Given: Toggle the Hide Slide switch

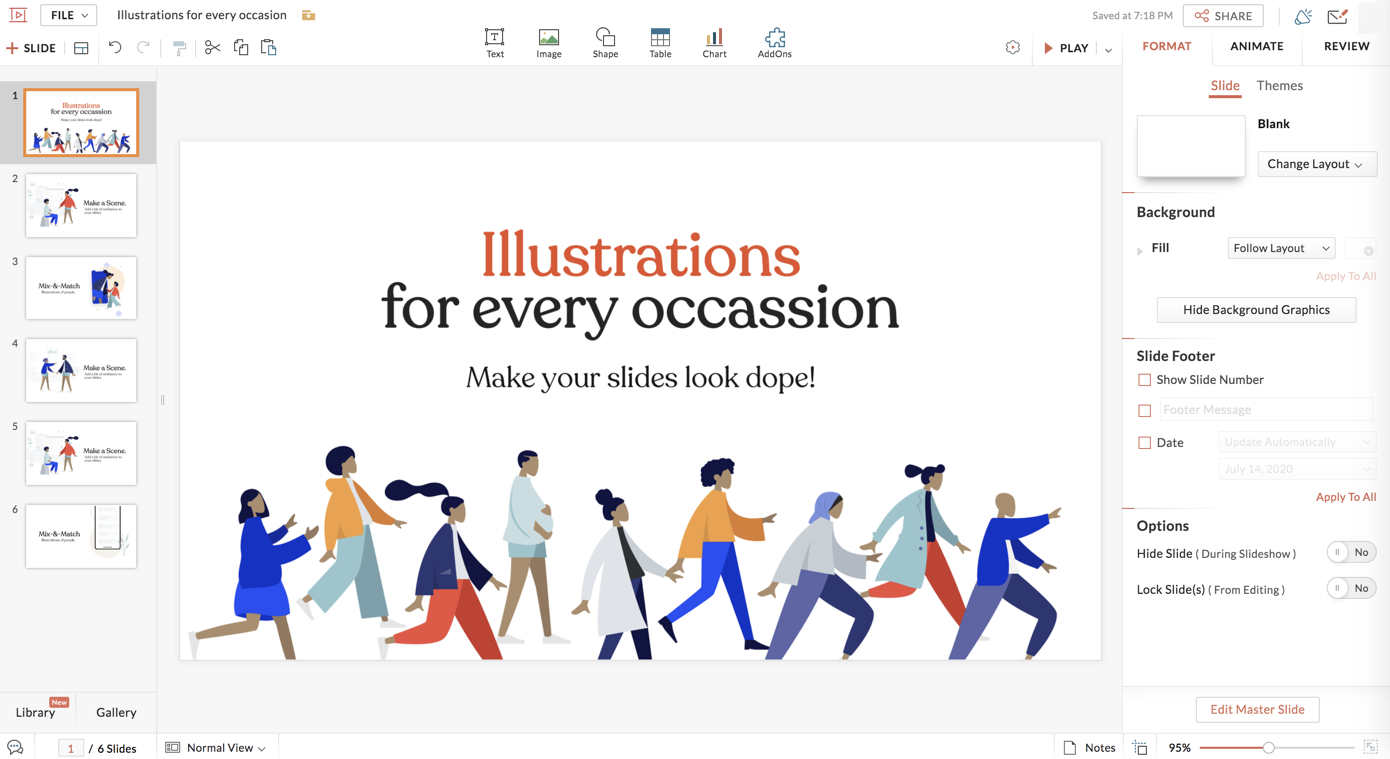Looking at the screenshot, I should pyautogui.click(x=1351, y=553).
